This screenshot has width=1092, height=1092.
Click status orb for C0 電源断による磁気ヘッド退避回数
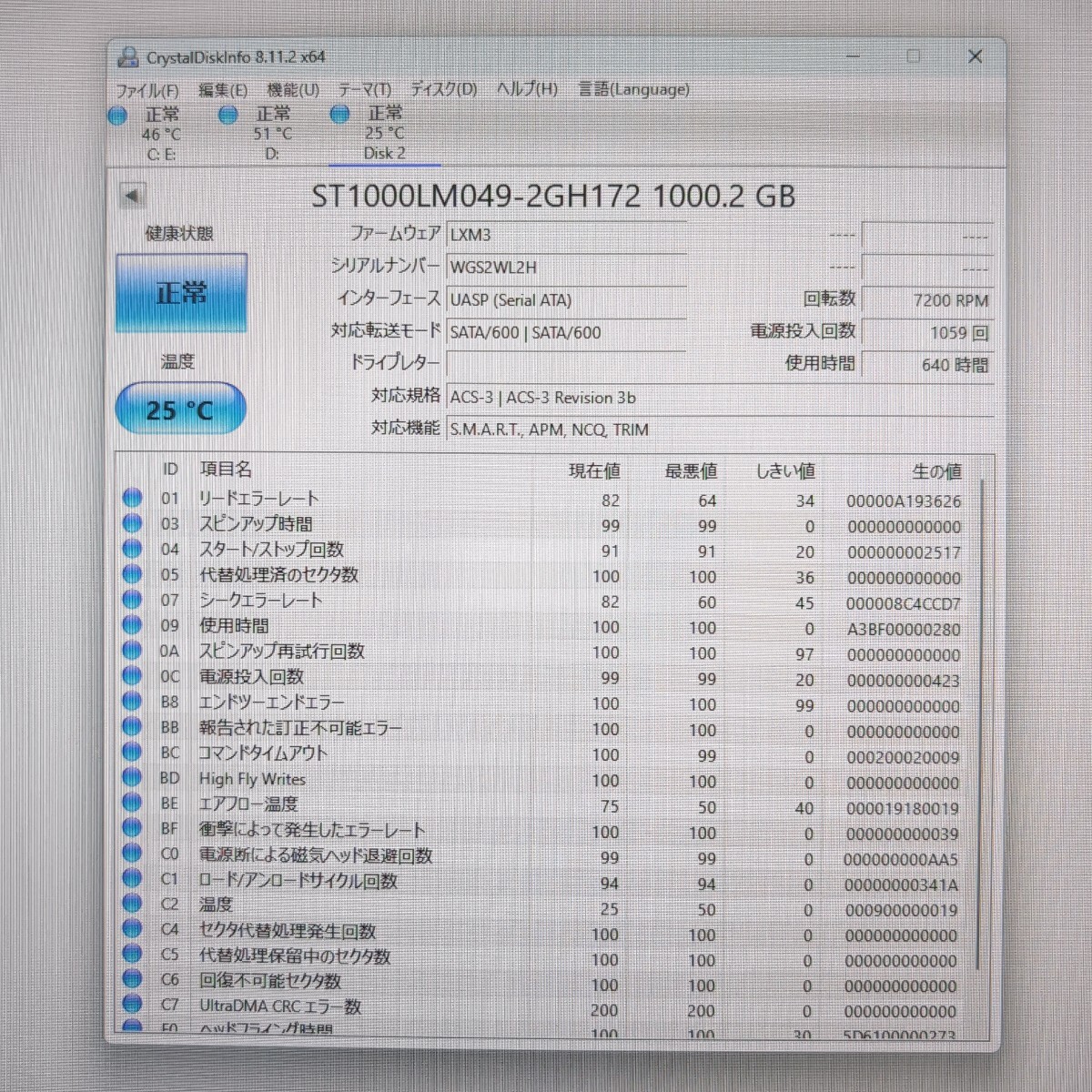click(132, 854)
